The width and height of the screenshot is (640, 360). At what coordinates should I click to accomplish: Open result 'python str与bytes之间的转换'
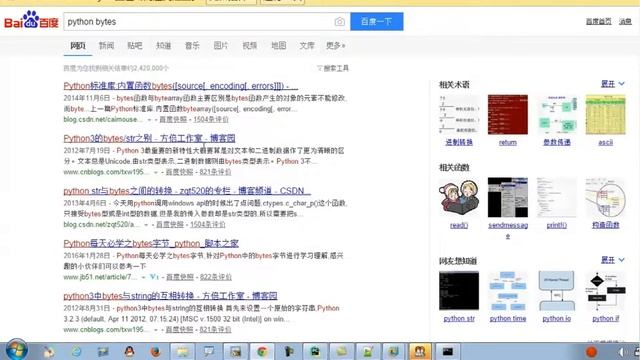coord(187,191)
